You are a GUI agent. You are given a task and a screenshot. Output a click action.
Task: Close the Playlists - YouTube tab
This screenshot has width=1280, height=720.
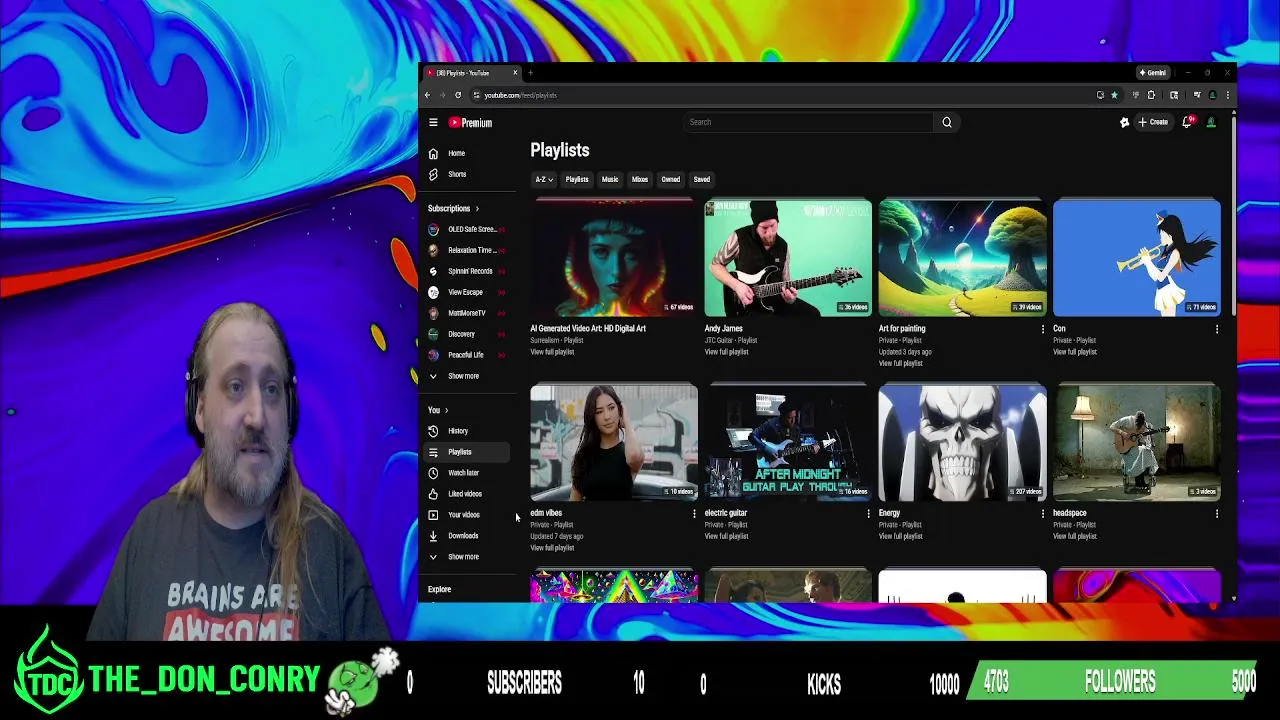pos(515,73)
